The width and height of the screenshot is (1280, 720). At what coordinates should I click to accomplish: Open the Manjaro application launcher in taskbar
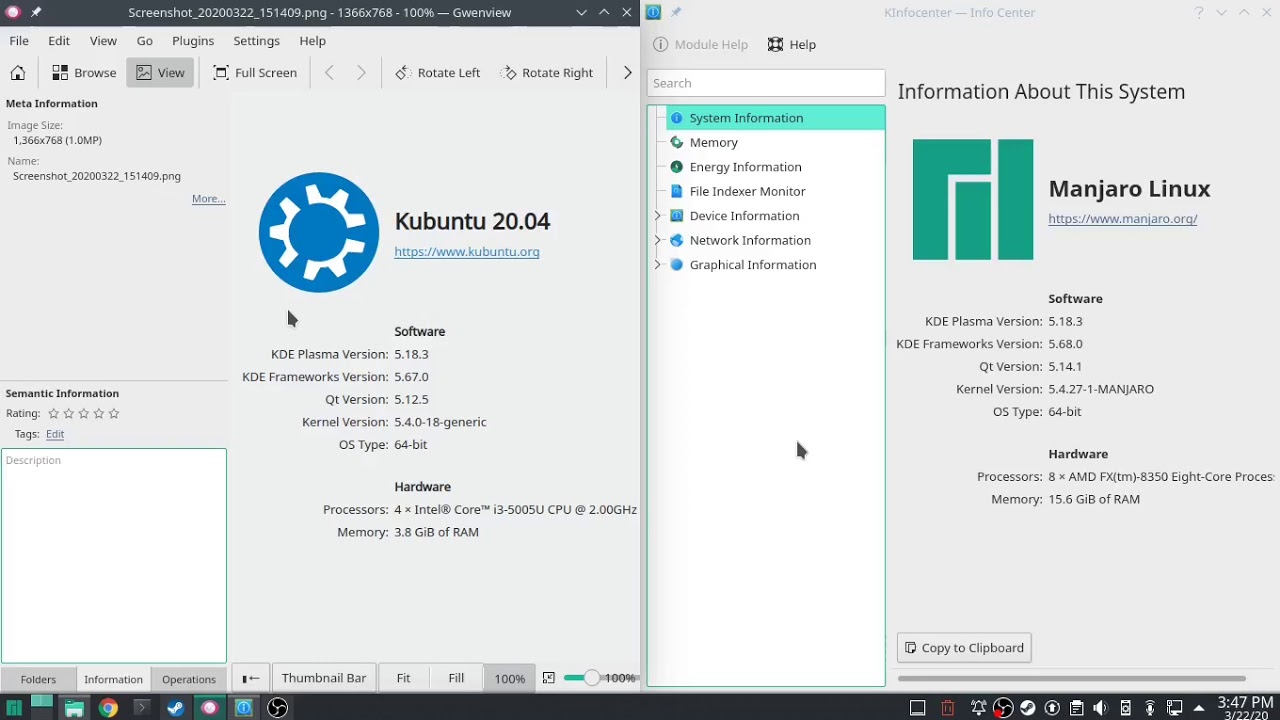[14, 708]
